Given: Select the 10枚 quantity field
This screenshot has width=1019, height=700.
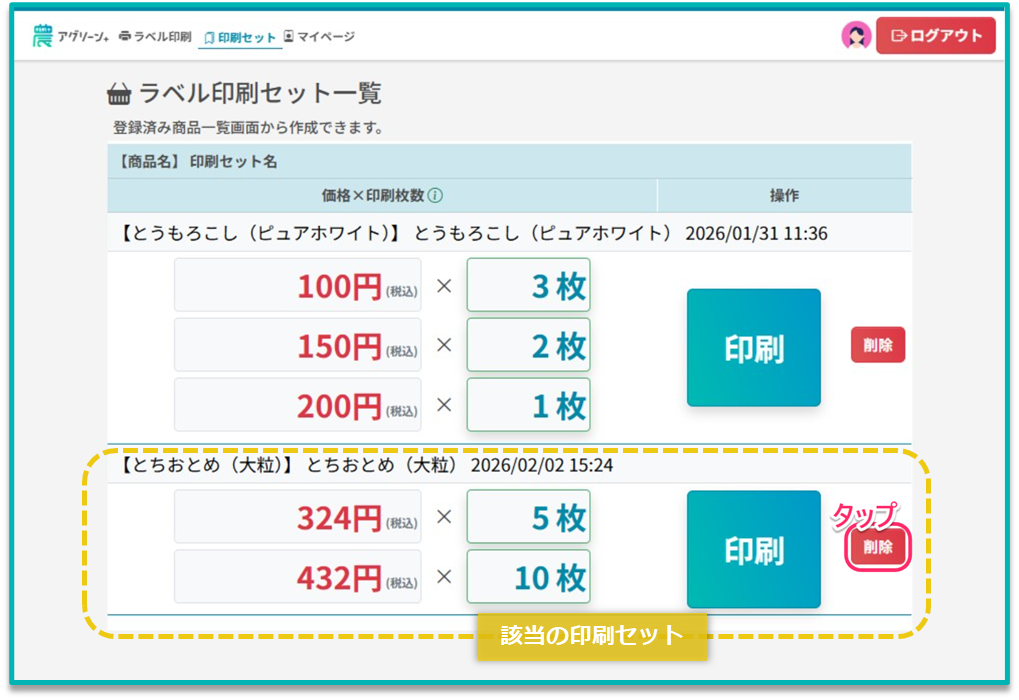Looking at the screenshot, I should 528,577.
